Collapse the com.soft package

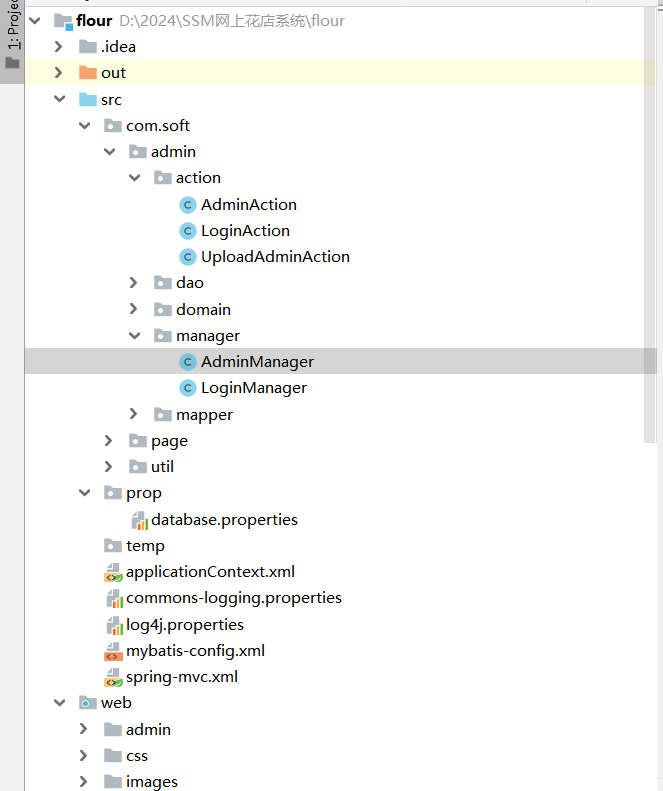[x=84, y=126]
